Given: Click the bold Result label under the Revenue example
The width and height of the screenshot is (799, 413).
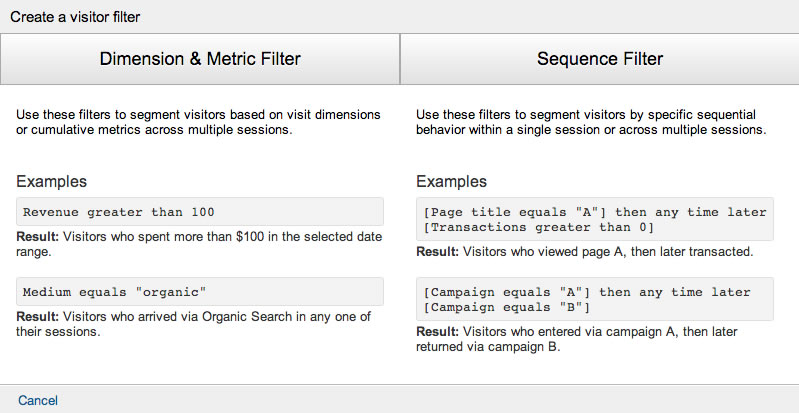Looking at the screenshot, I should coord(37,236).
